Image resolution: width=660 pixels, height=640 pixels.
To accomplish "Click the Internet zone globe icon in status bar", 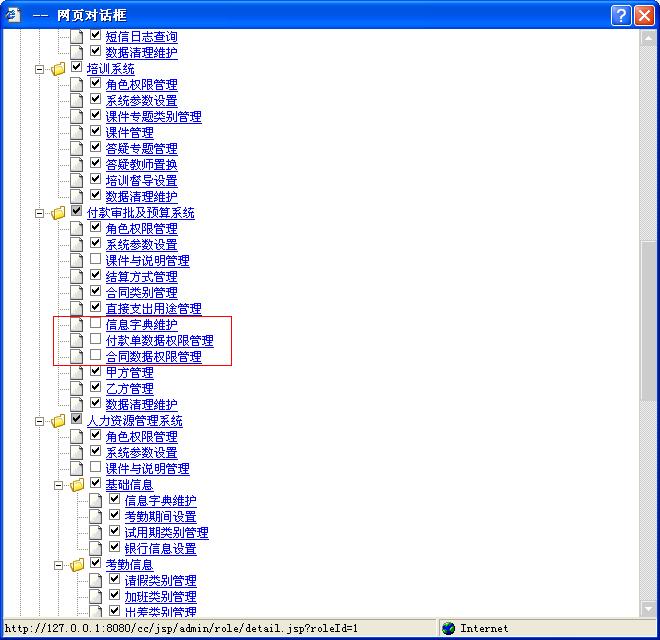I will point(449,629).
